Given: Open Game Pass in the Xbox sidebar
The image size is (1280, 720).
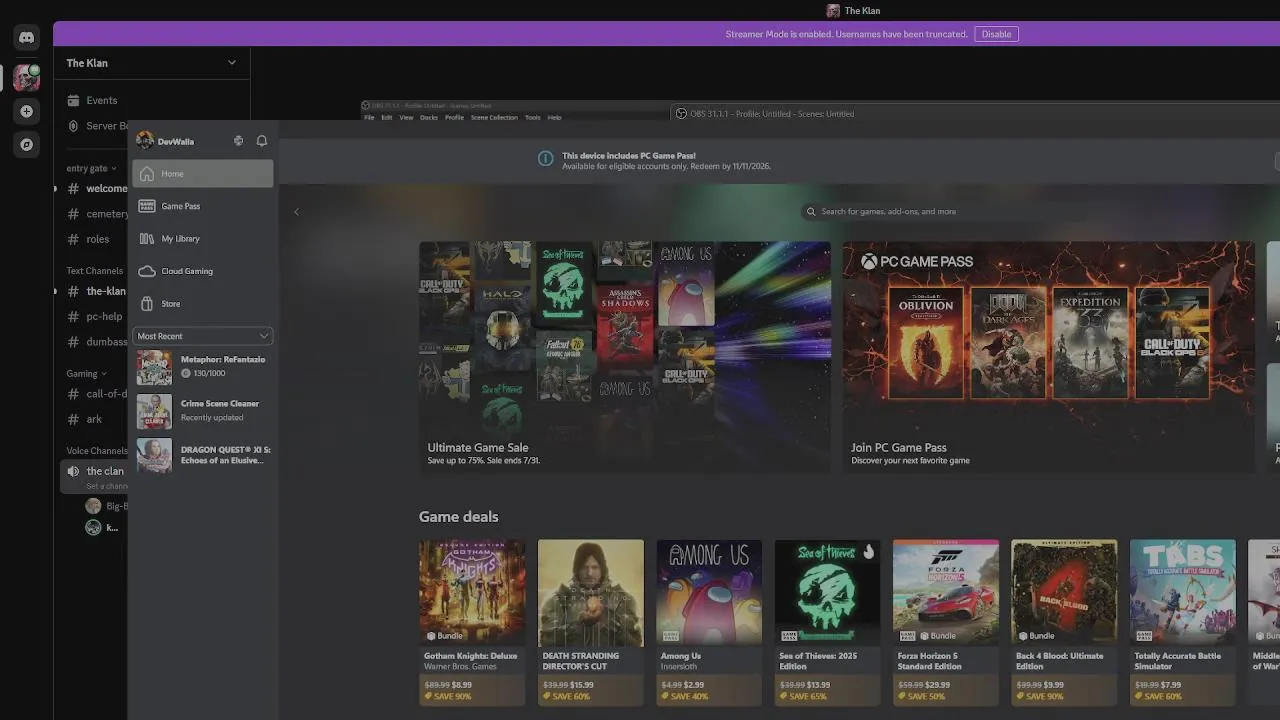Looking at the screenshot, I should coord(203,206).
